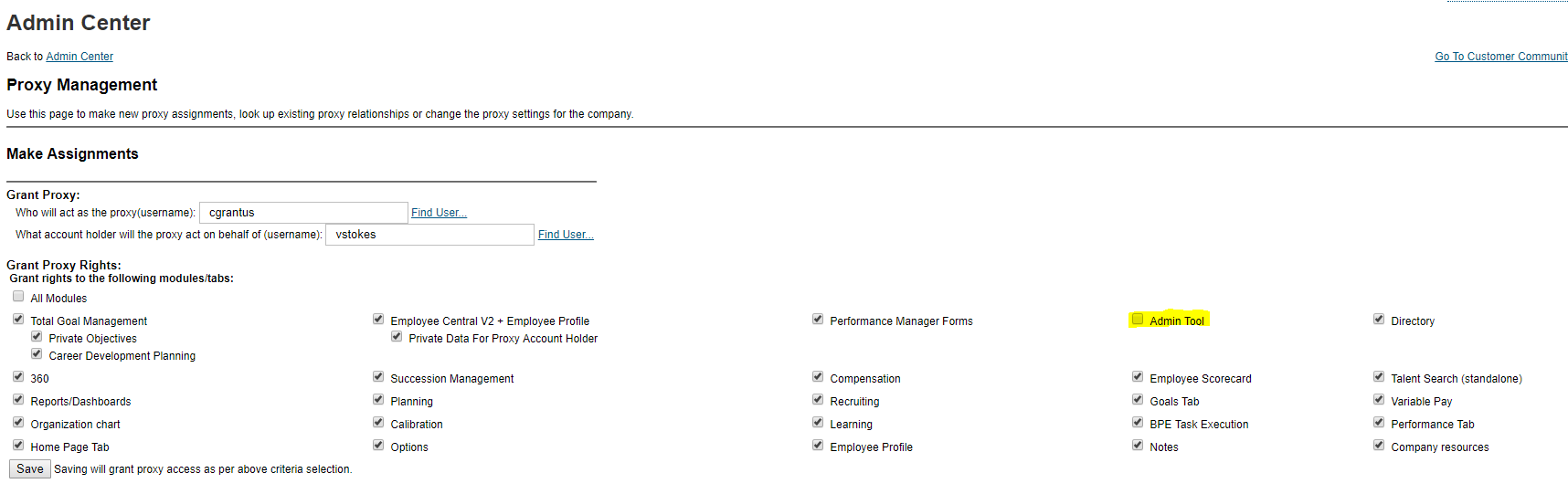Toggle Company resources checkbox
The image size is (1568, 494).
pyautogui.click(x=1379, y=446)
